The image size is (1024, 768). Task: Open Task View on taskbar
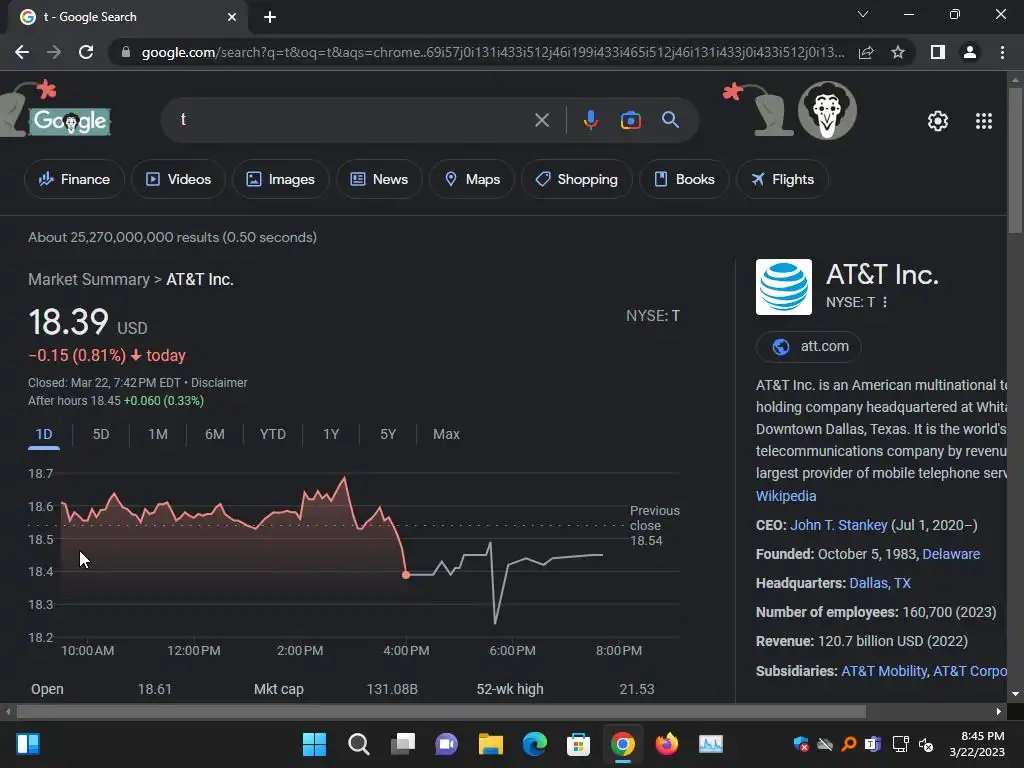[402, 744]
